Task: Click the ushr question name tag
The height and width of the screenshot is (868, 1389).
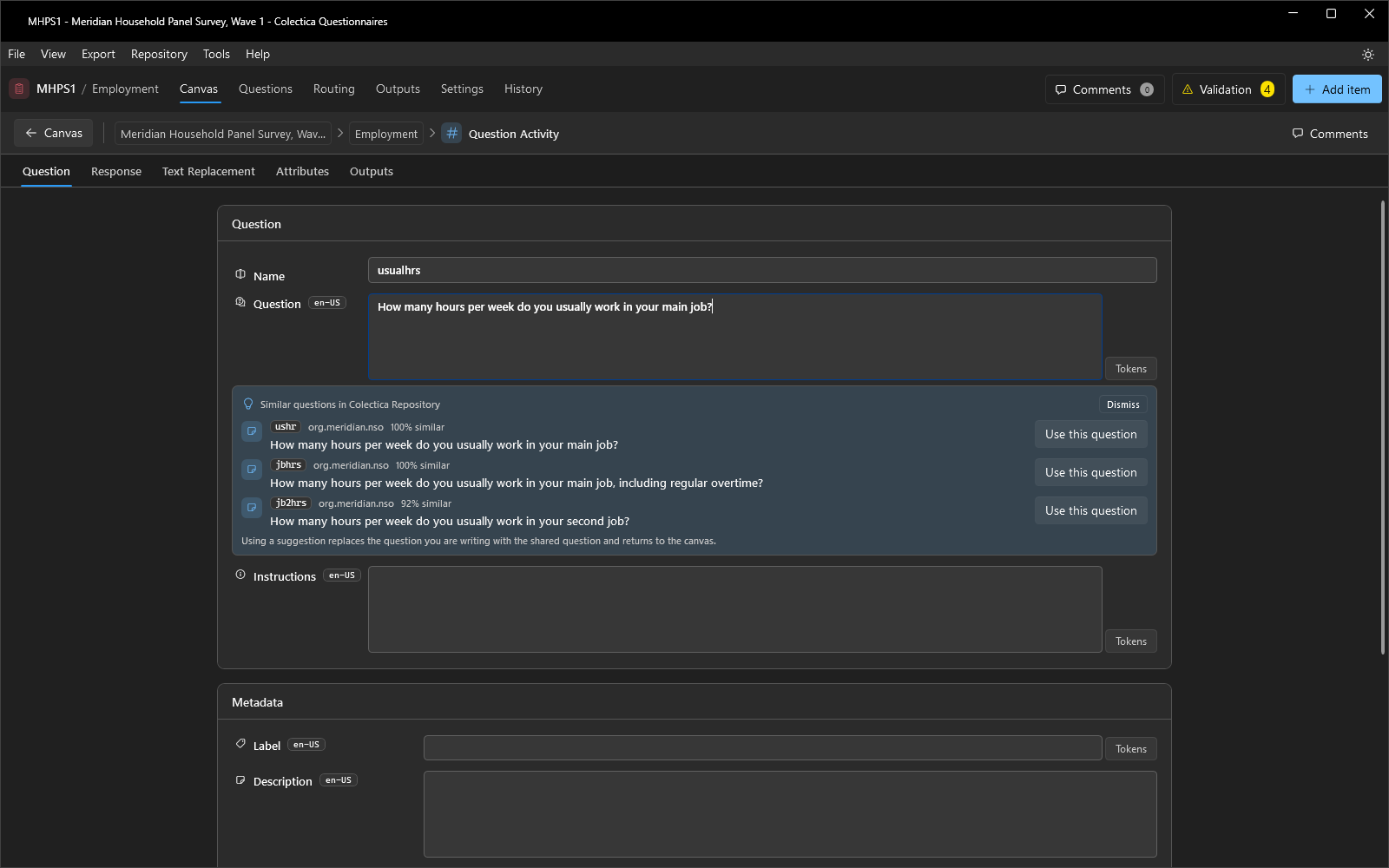Action: [286, 427]
